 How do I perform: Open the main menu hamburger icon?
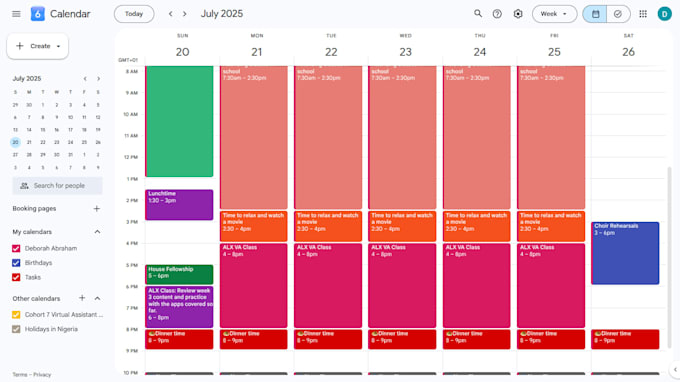16,14
